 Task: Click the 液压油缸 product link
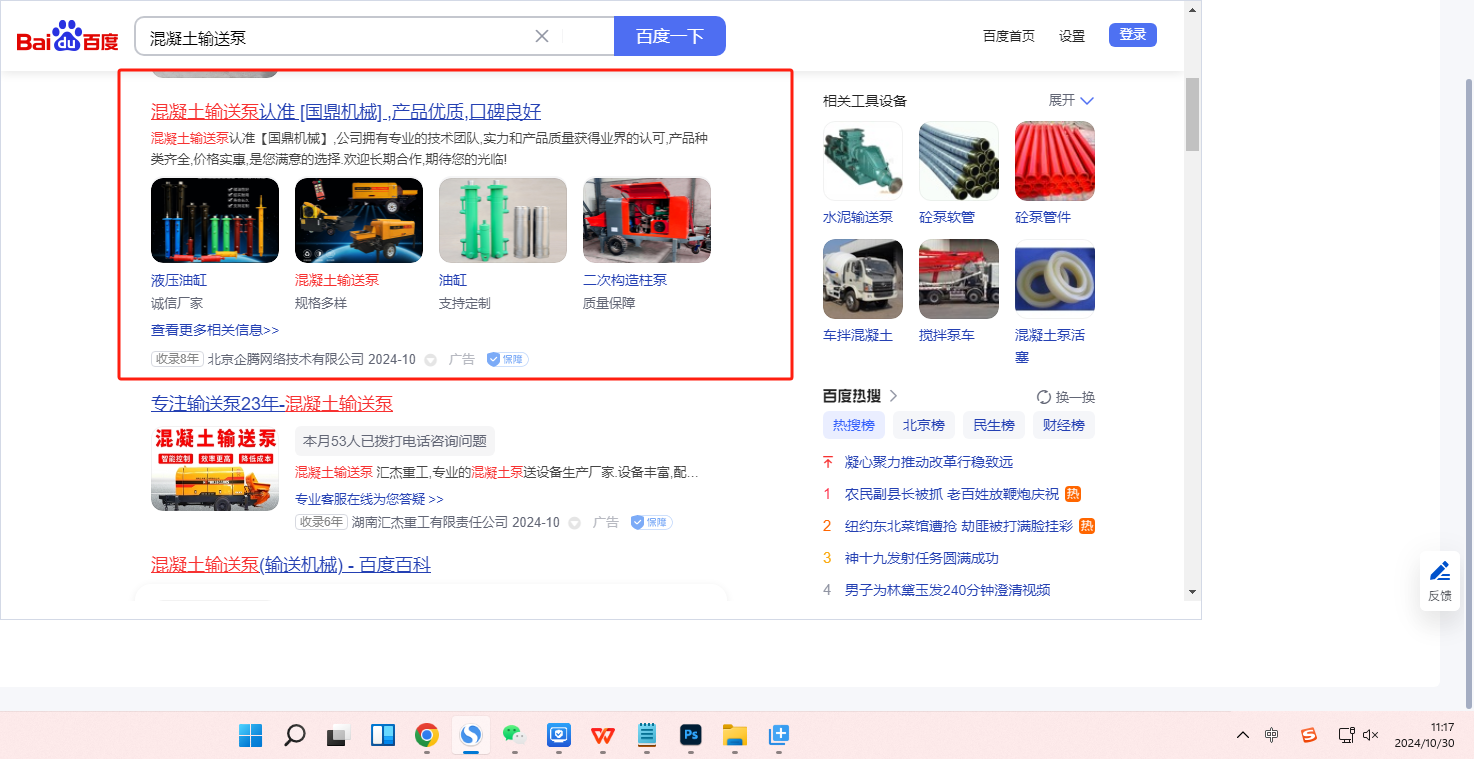pos(179,280)
